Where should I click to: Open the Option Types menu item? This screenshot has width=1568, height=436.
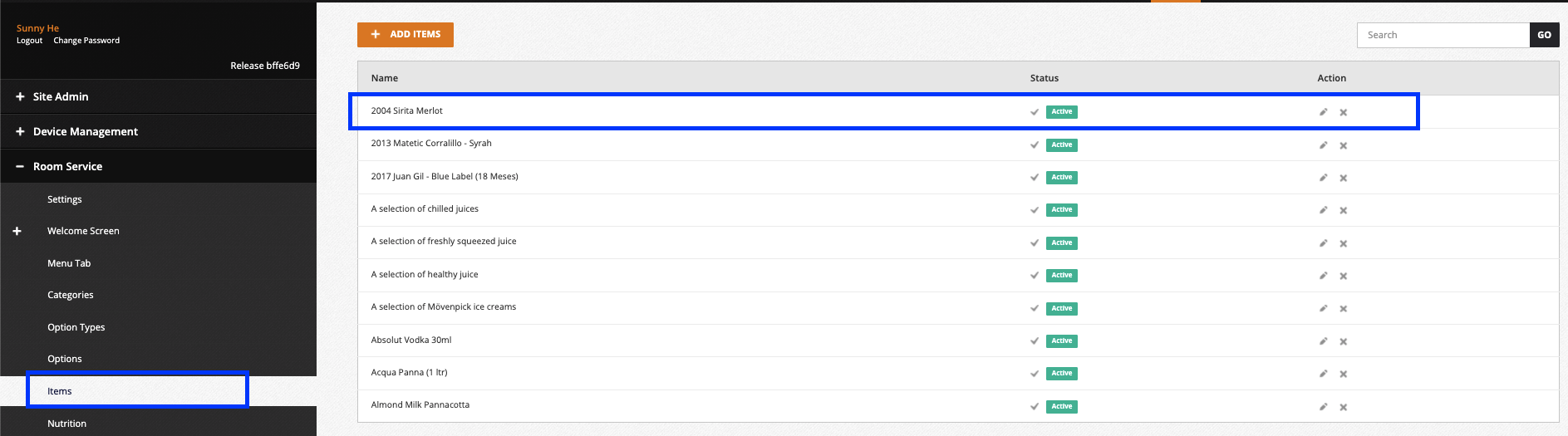point(76,327)
